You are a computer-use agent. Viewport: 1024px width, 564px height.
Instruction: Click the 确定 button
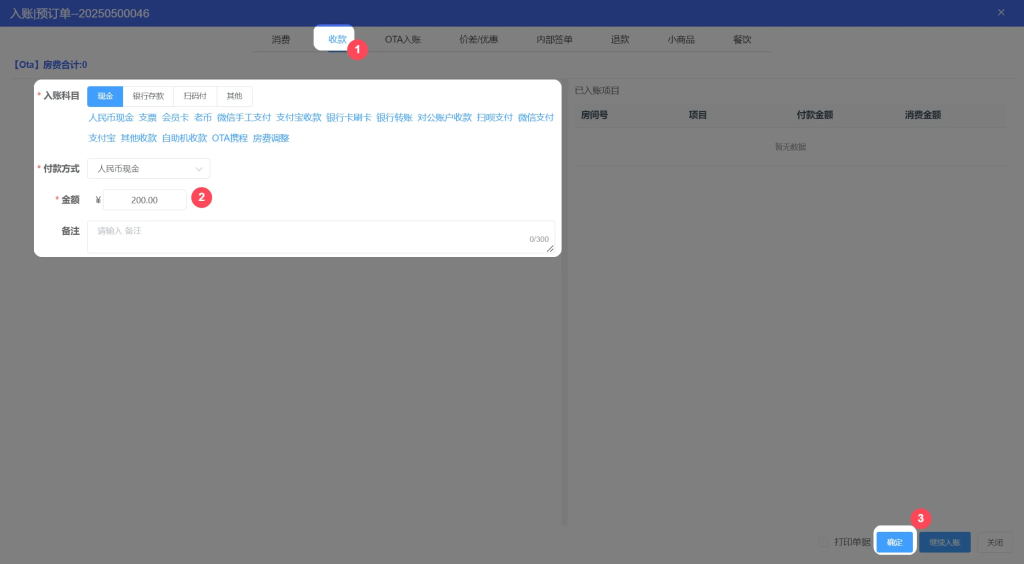pyautogui.click(x=894, y=542)
